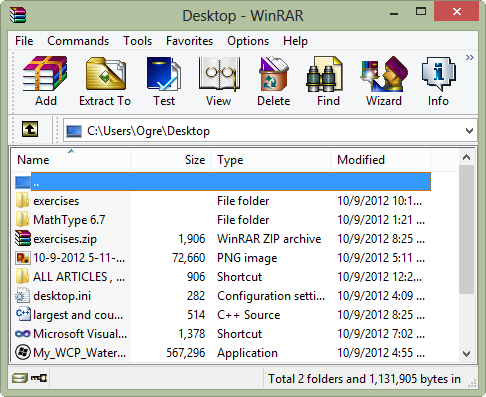Open the File menu
Image resolution: width=486 pixels, height=397 pixels.
tap(24, 41)
